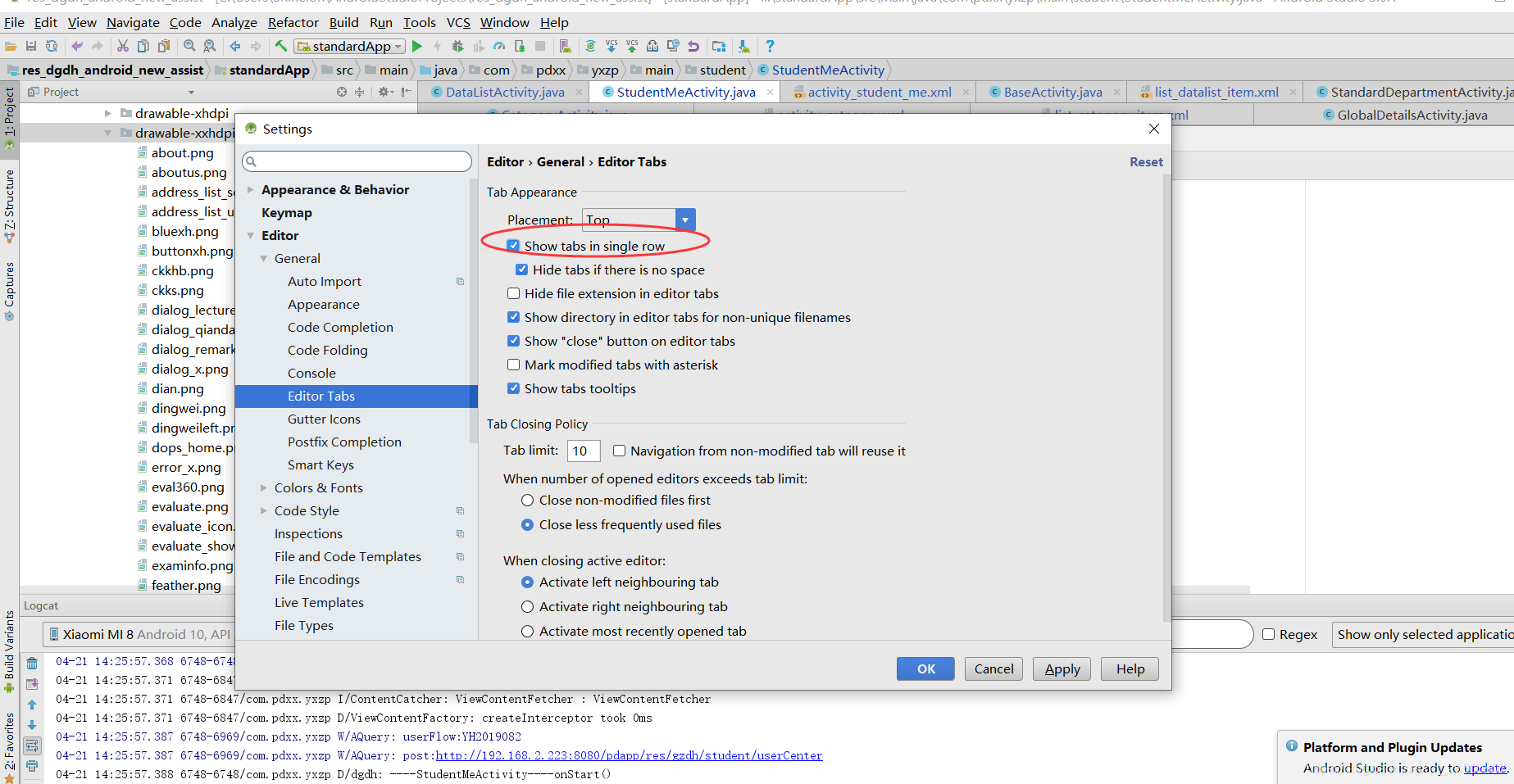Run the standardApp configuration

(x=416, y=47)
